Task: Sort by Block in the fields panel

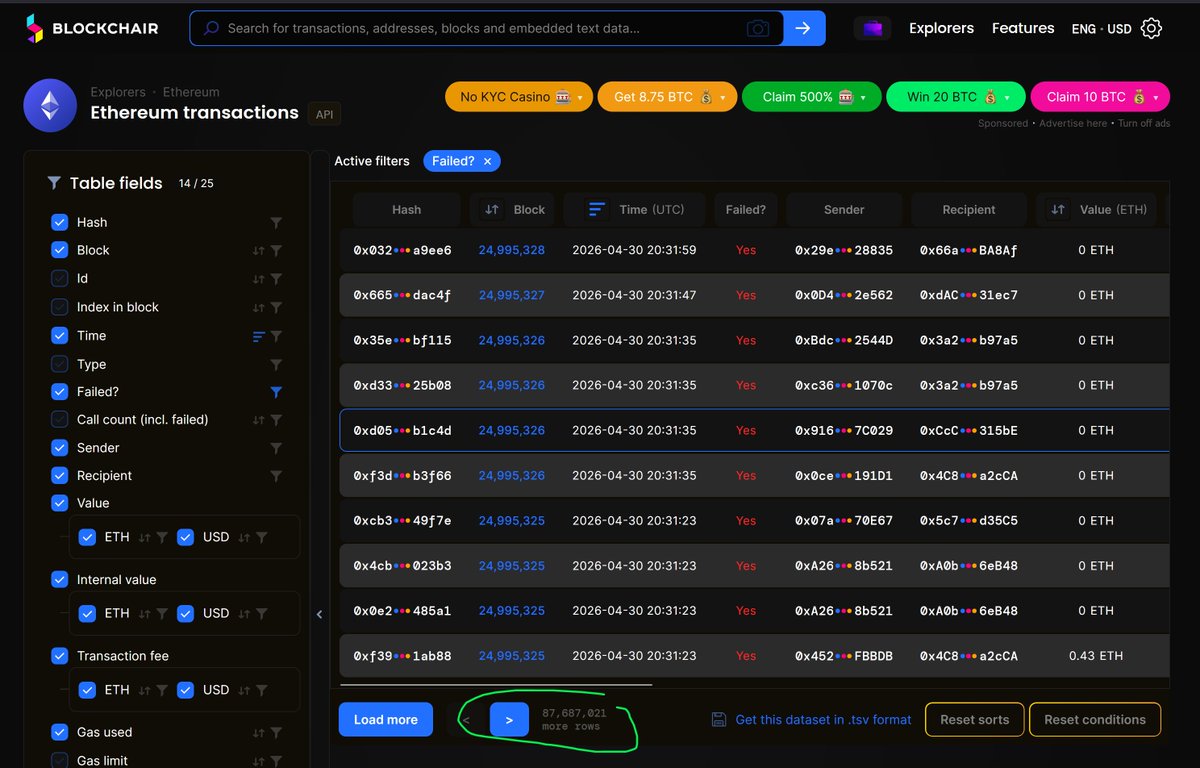Action: (259, 251)
